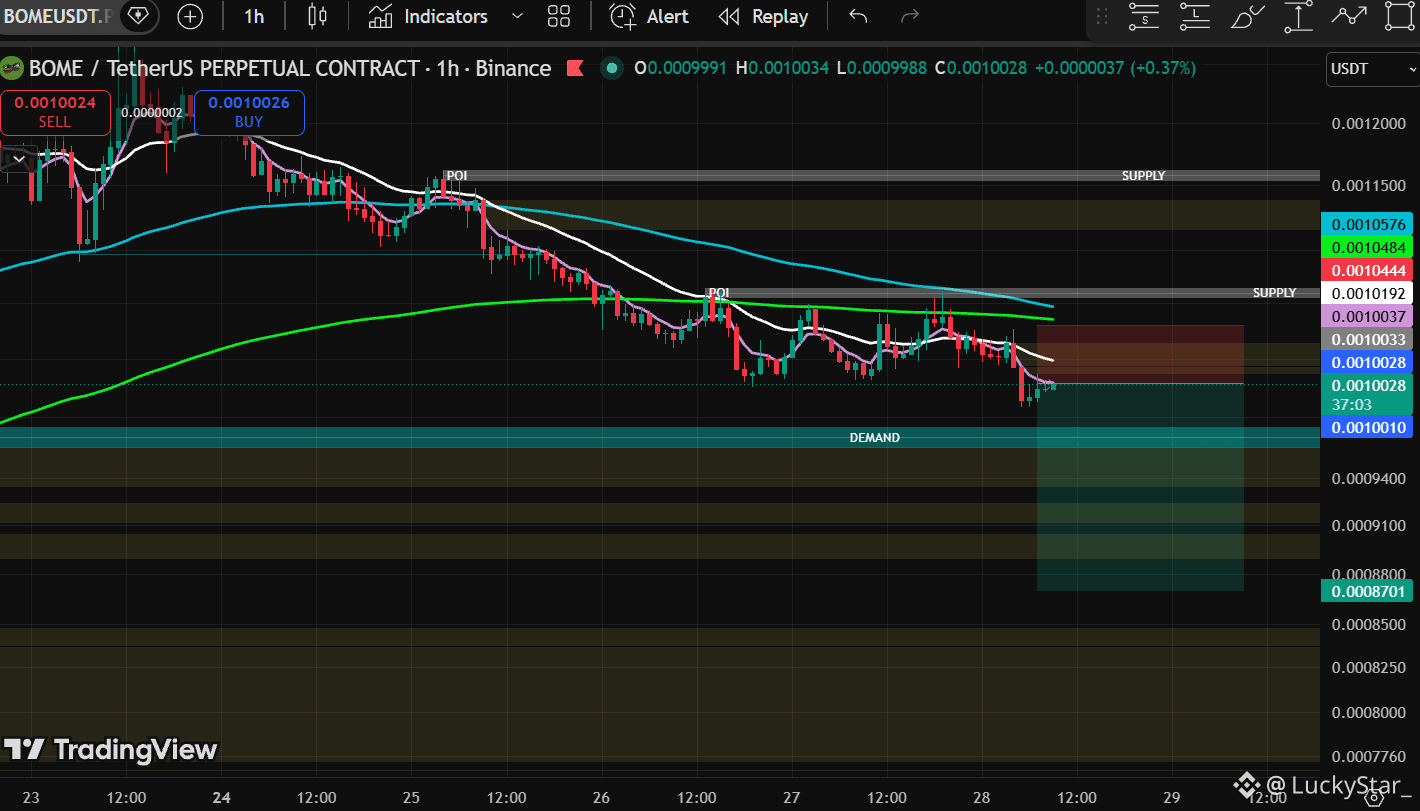This screenshot has width=1420, height=811.
Task: Collapse the legend with the chevron arrow
Action: coord(19,158)
